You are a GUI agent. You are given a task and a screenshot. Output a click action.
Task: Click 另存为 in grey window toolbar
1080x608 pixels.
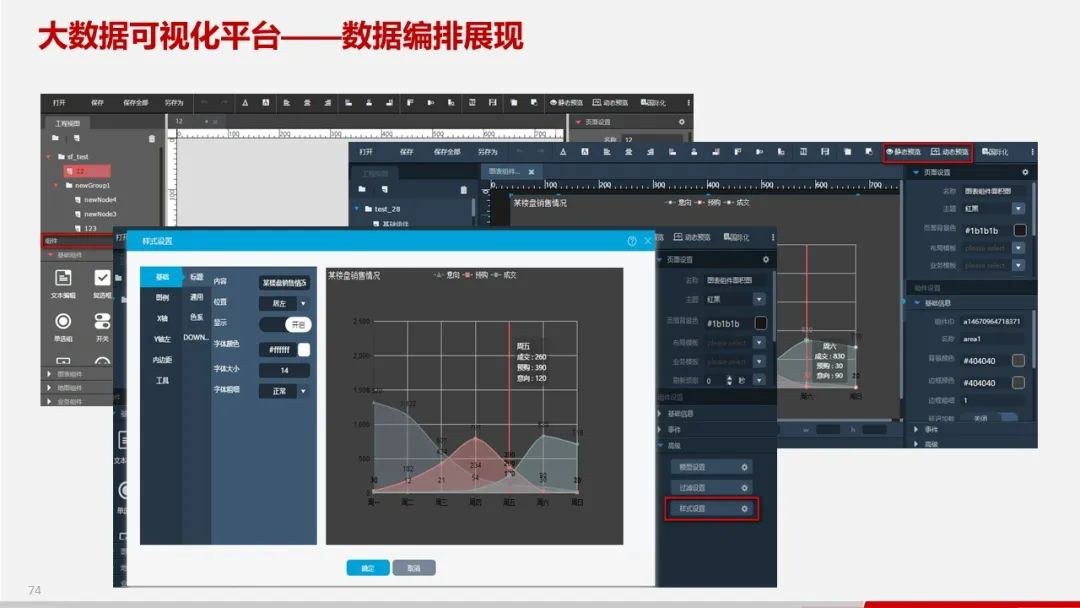174,103
